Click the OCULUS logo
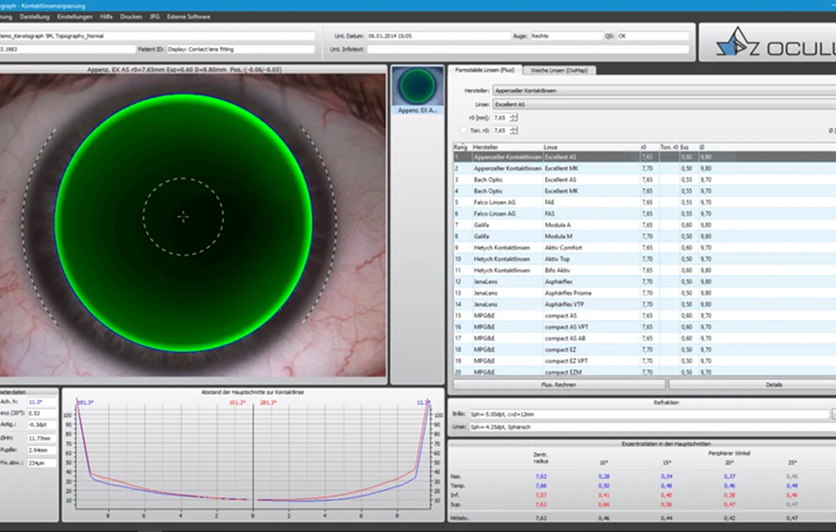Image resolution: width=836 pixels, height=532 pixels. pos(775,42)
